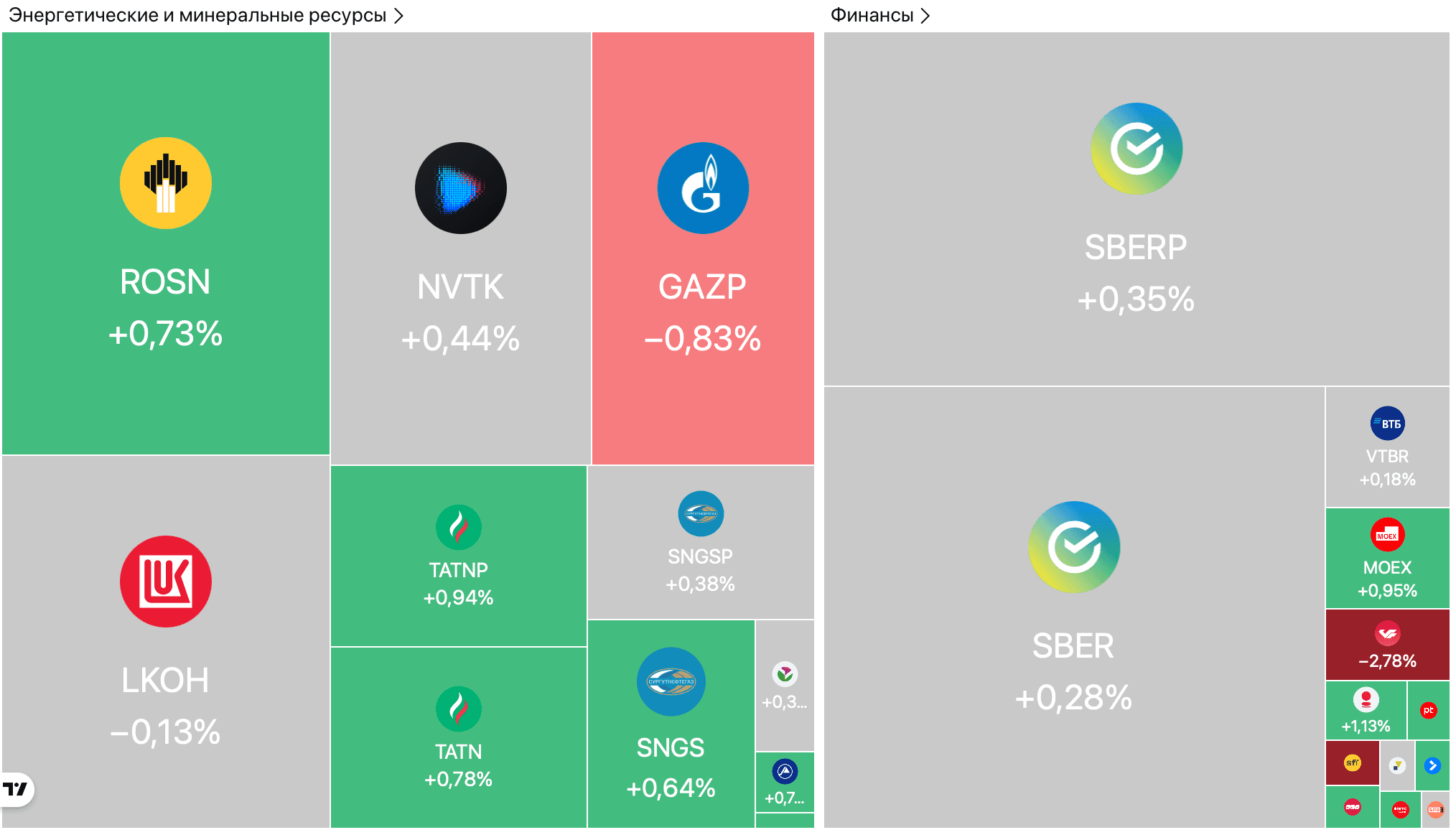Click the TradingView logo badge
Screen dimensions: 1456x840
pyautogui.click(x=16, y=790)
